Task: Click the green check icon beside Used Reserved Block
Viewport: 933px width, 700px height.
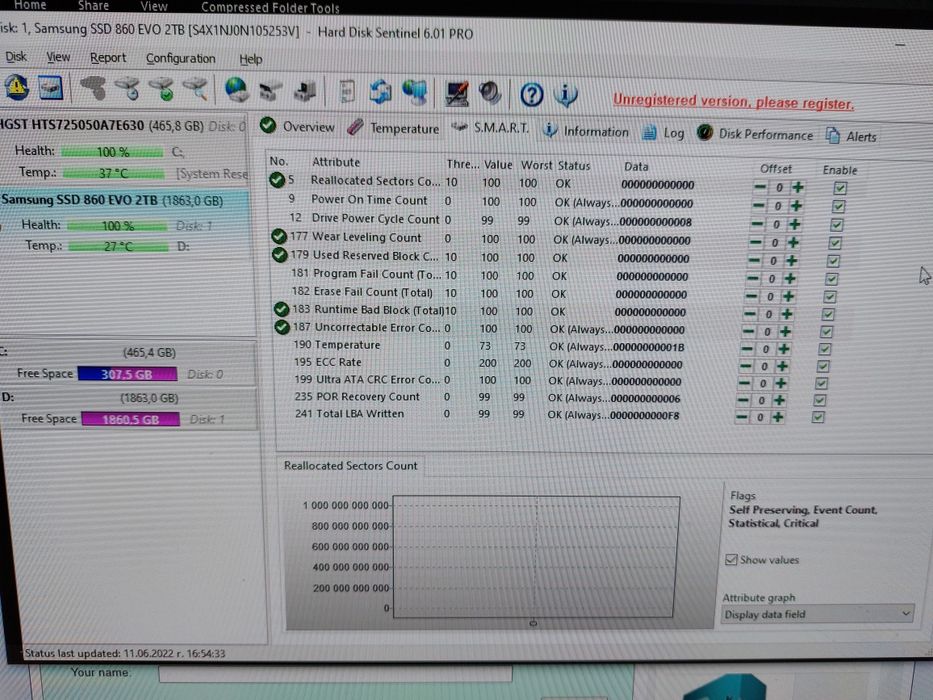Action: tap(279, 255)
